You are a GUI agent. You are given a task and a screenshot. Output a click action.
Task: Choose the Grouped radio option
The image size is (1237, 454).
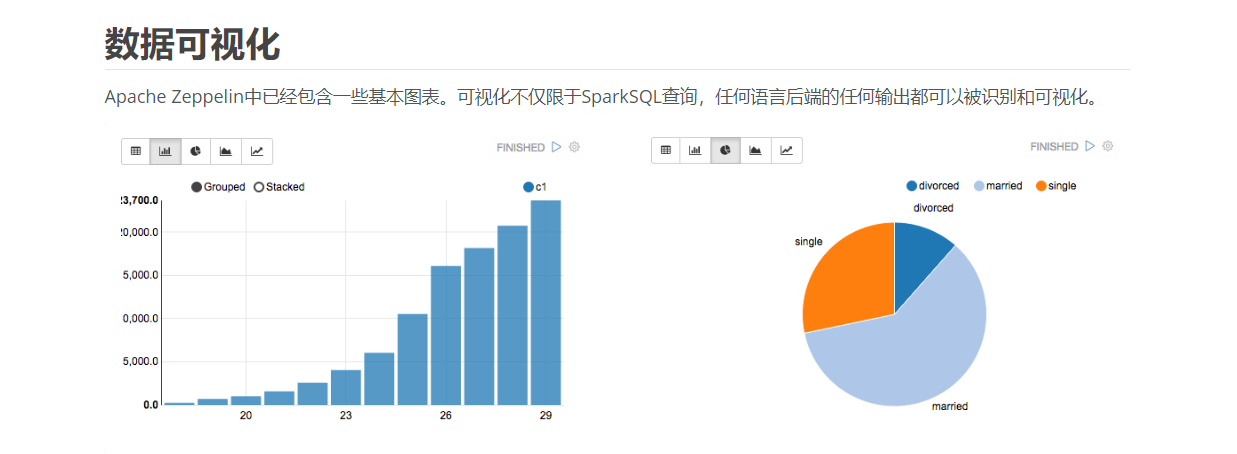click(x=218, y=187)
